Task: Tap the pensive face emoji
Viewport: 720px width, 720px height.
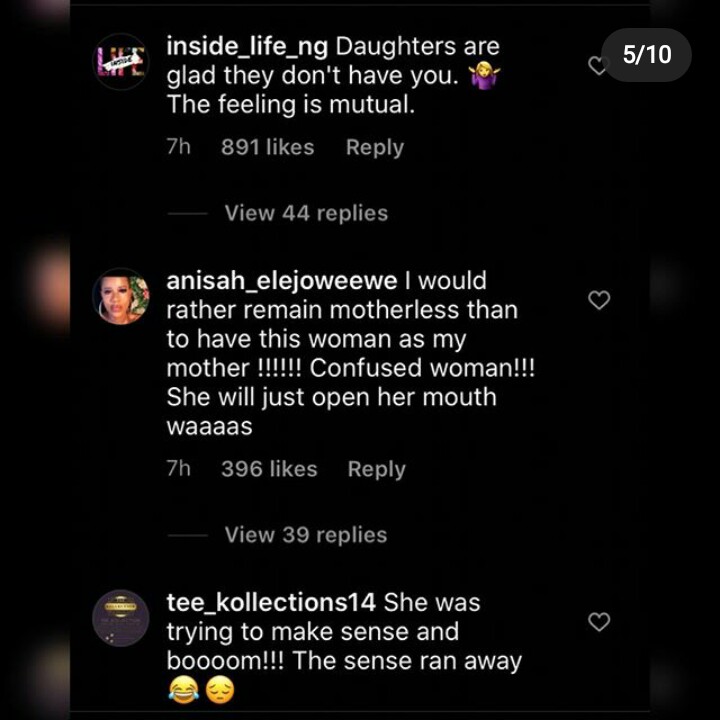Action: point(220,690)
